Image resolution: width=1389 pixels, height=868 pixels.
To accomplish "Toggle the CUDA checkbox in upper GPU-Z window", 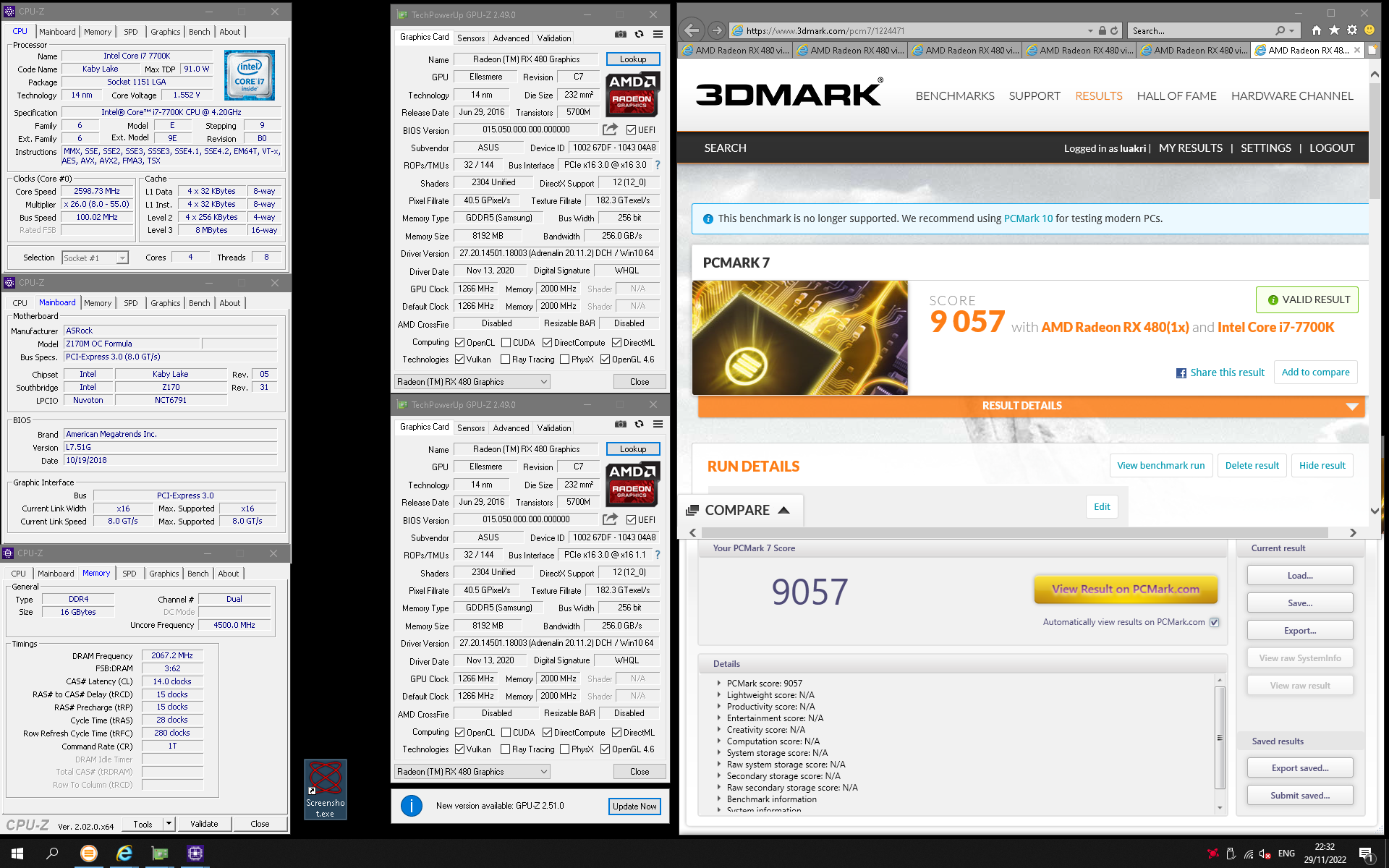I will point(506,343).
